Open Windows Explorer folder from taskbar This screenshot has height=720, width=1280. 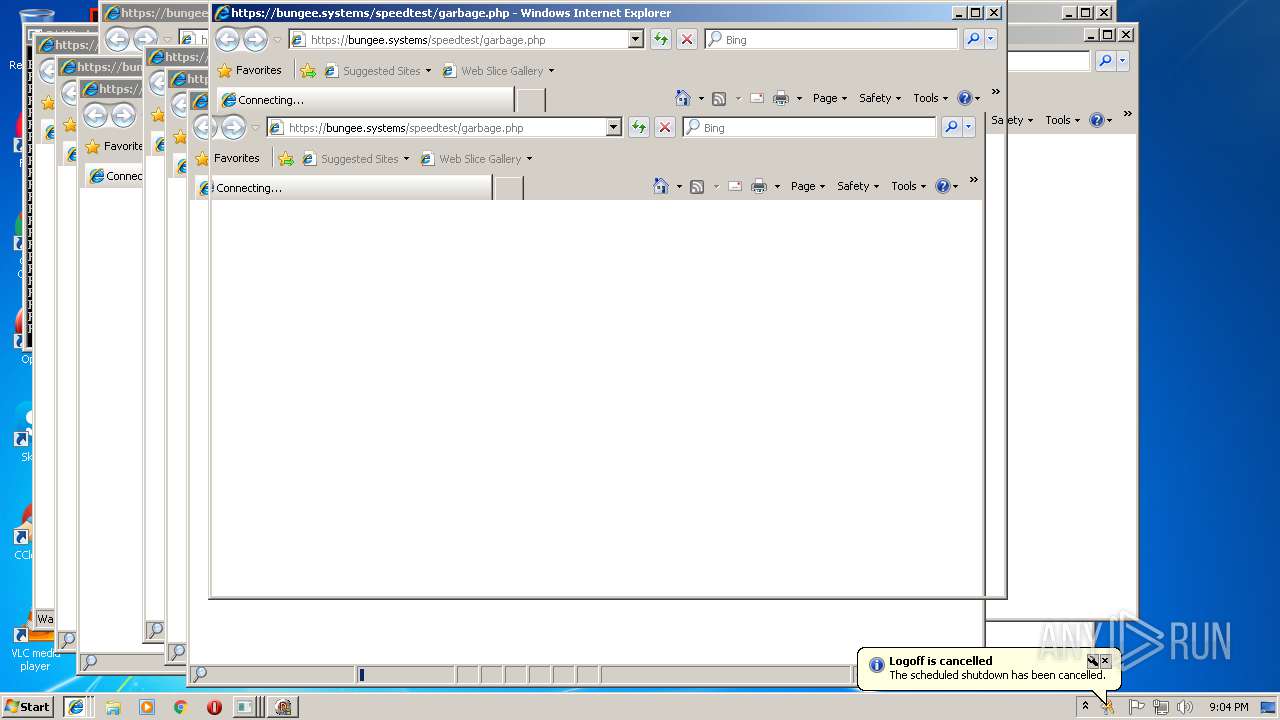click(x=113, y=706)
